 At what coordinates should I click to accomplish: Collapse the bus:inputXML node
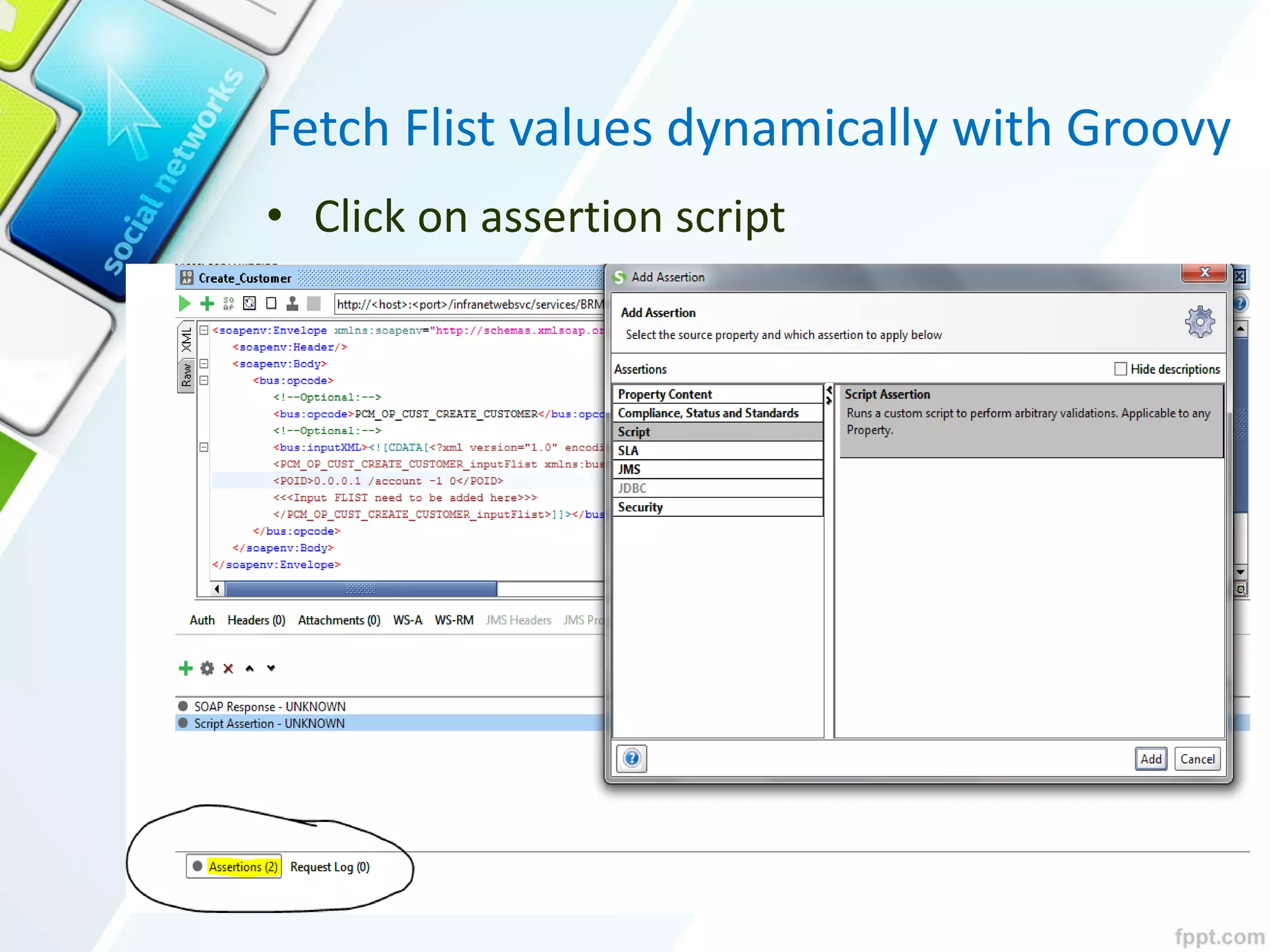point(203,447)
